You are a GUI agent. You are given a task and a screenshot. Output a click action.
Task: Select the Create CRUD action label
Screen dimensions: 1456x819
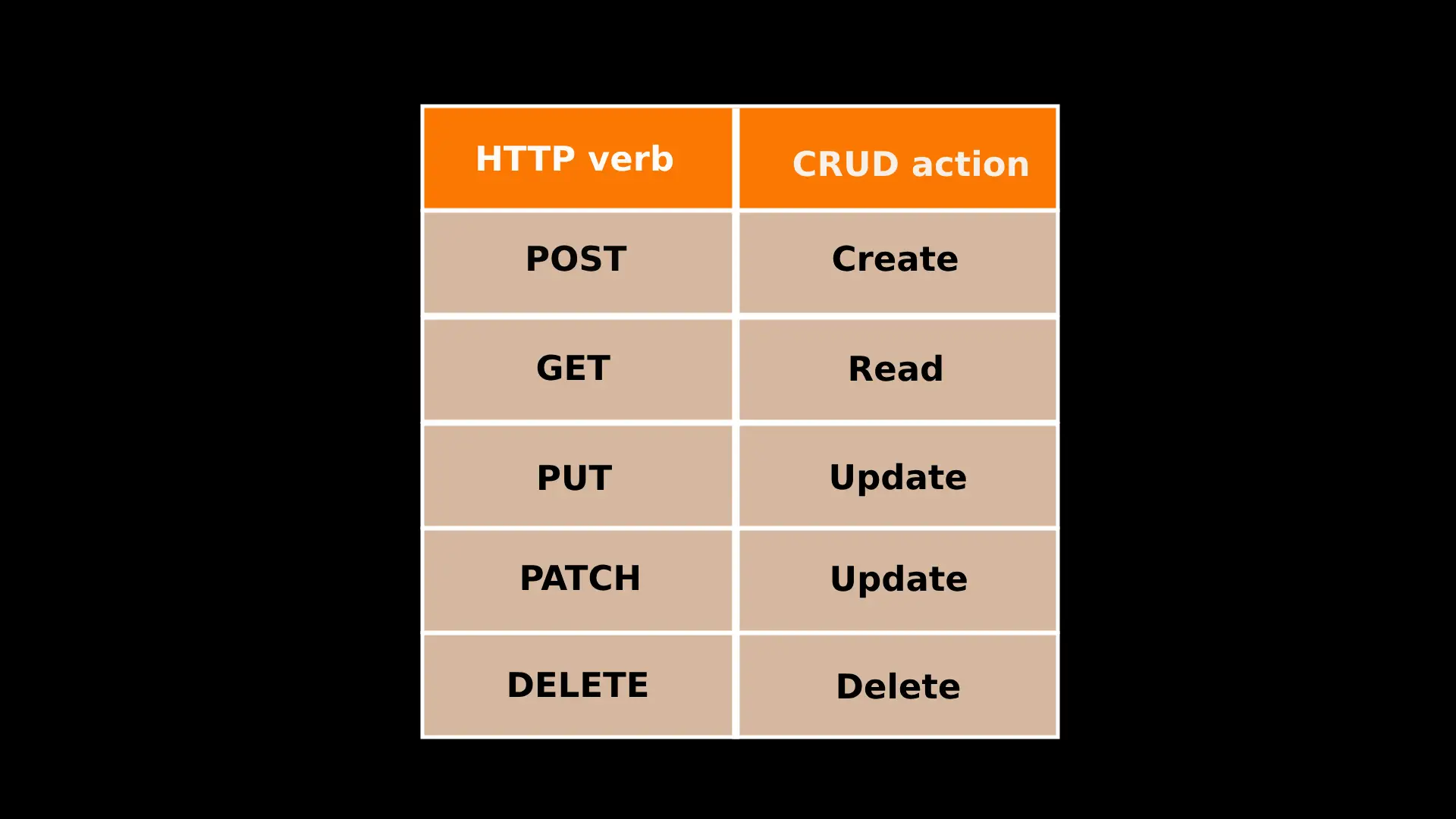(894, 258)
